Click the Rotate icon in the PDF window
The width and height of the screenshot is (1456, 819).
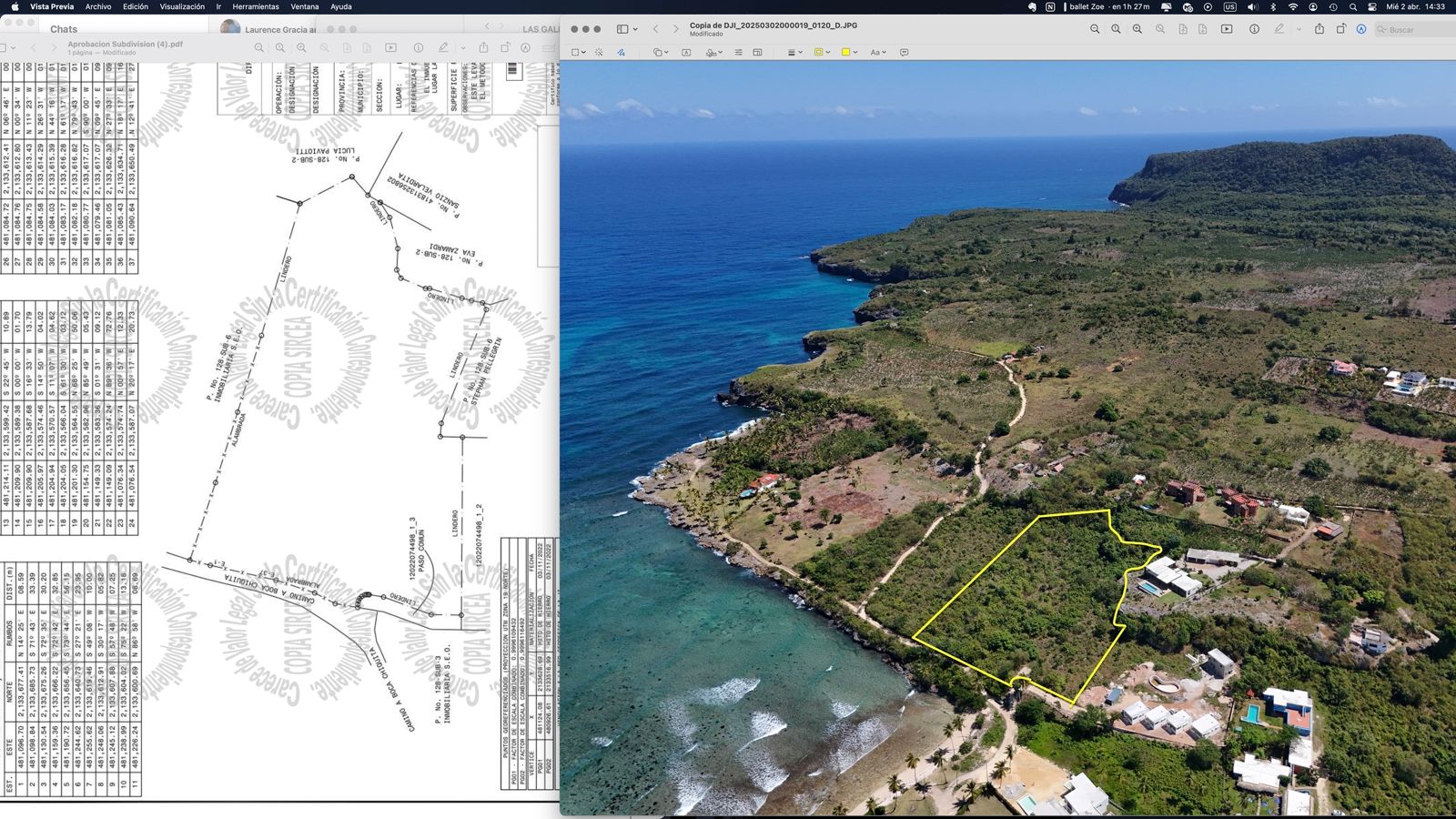(x=505, y=47)
